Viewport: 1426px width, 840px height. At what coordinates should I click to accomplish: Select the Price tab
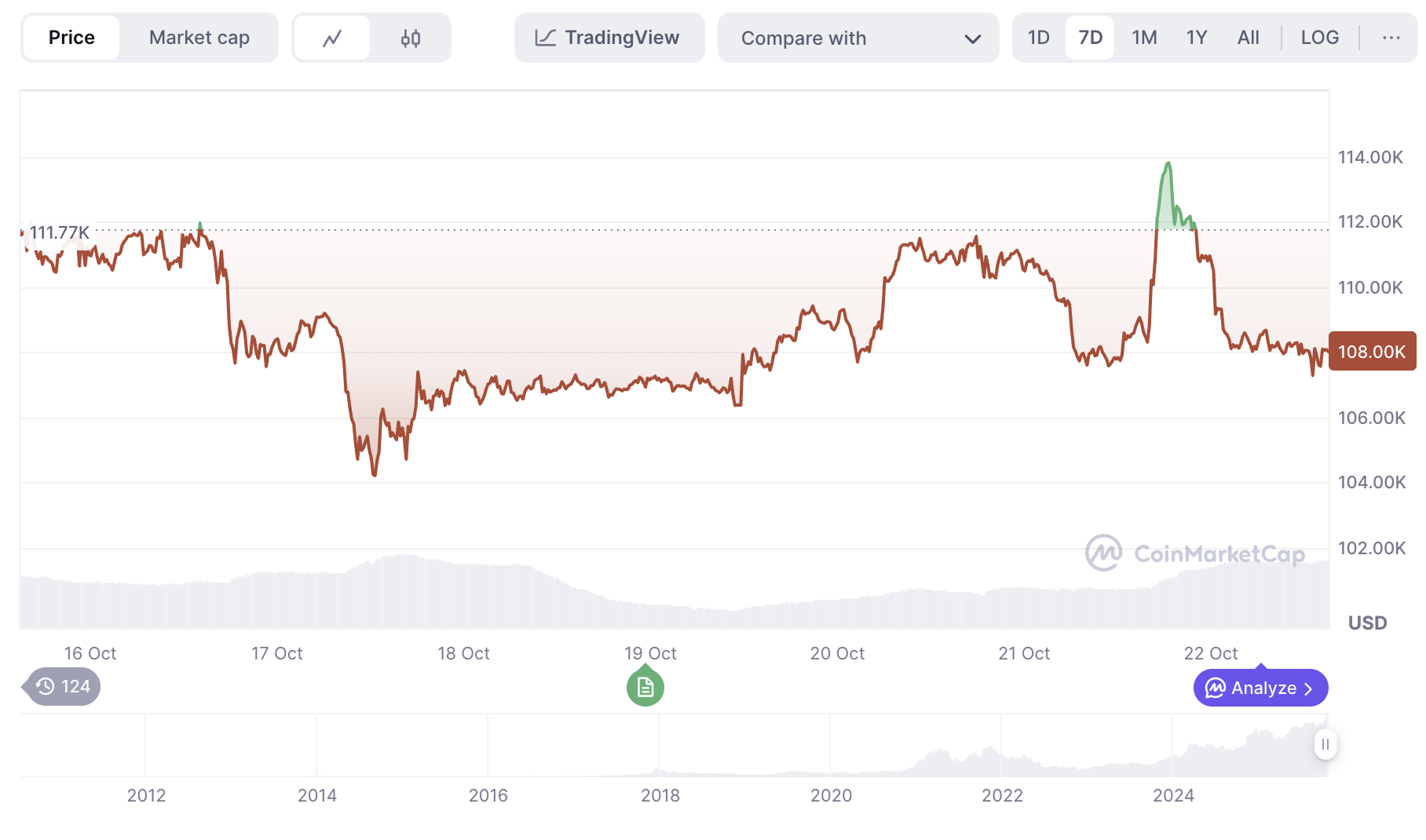[71, 38]
